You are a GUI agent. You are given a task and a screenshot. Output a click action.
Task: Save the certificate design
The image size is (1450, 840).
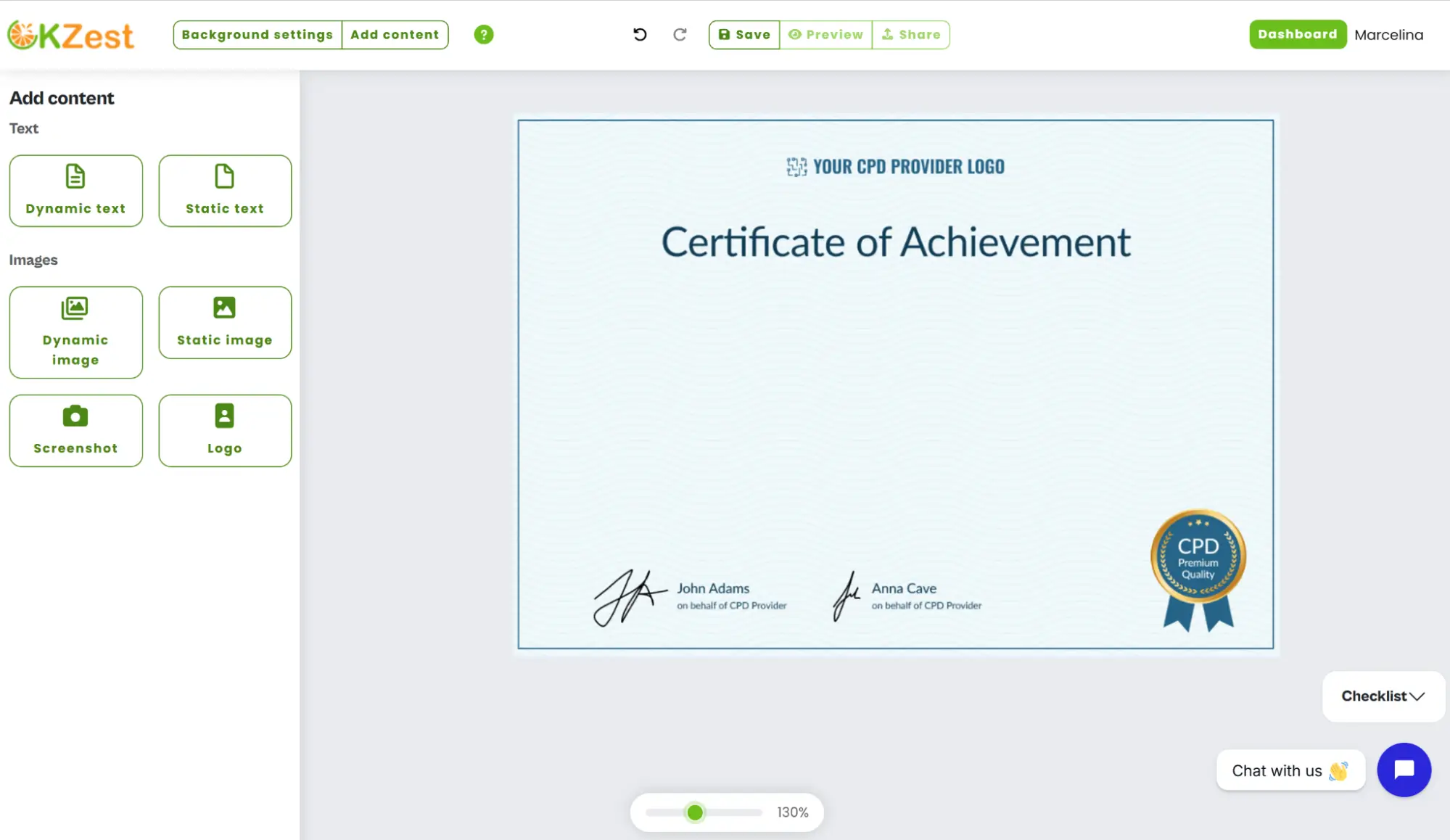pyautogui.click(x=744, y=35)
